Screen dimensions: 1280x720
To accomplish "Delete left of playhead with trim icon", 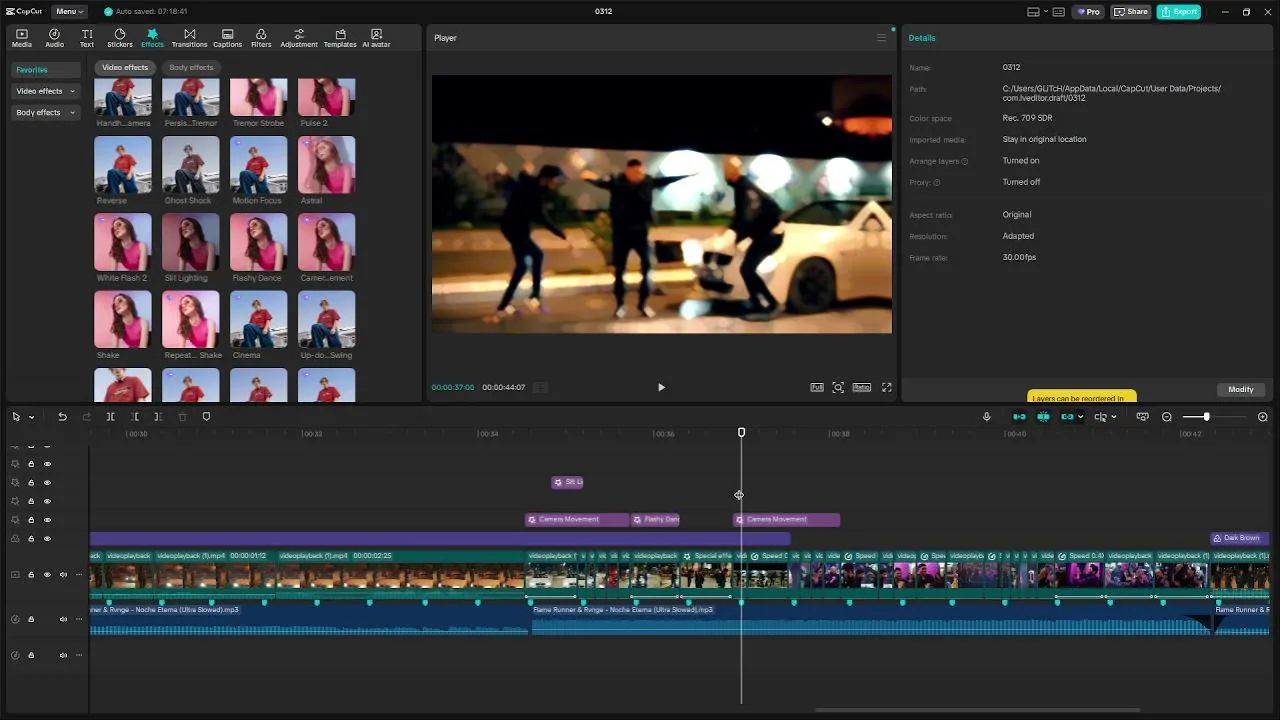I will (135, 417).
